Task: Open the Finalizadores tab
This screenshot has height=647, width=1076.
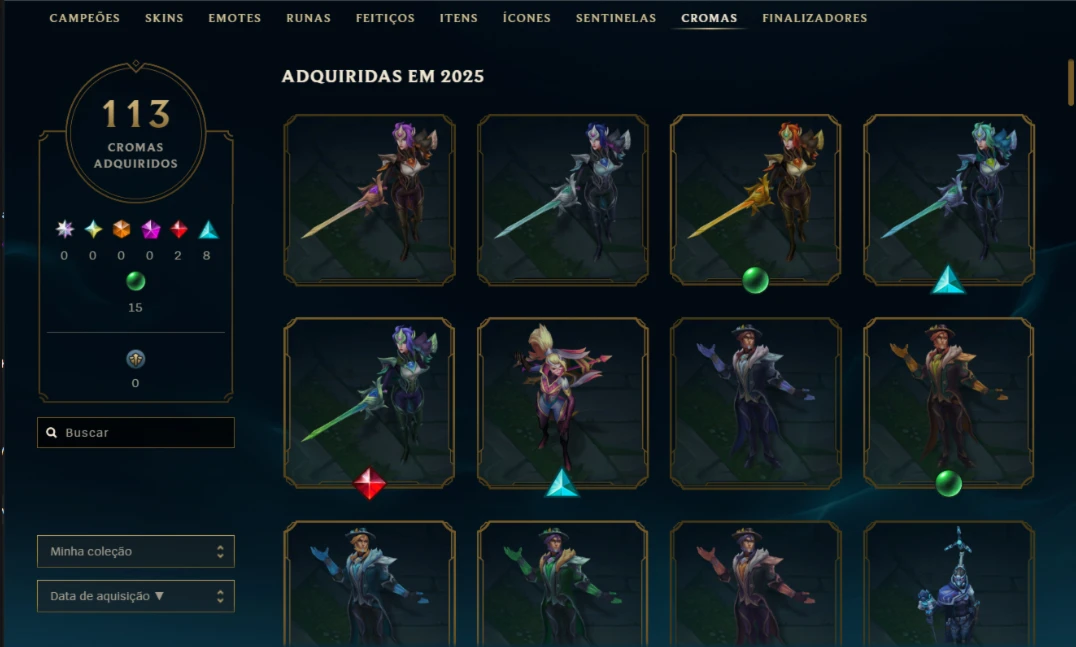Action: point(815,18)
